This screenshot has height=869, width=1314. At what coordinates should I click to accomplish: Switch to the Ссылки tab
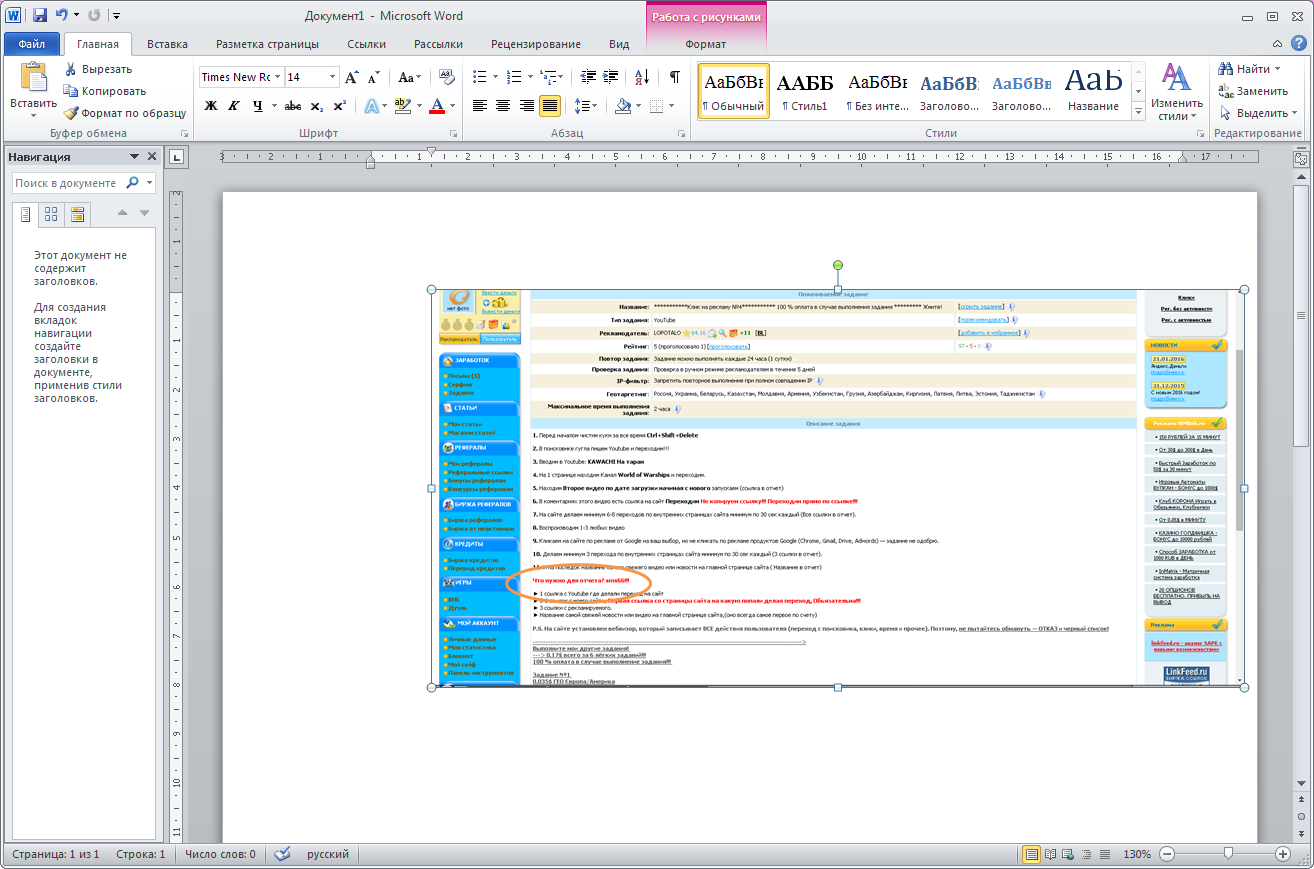[367, 44]
